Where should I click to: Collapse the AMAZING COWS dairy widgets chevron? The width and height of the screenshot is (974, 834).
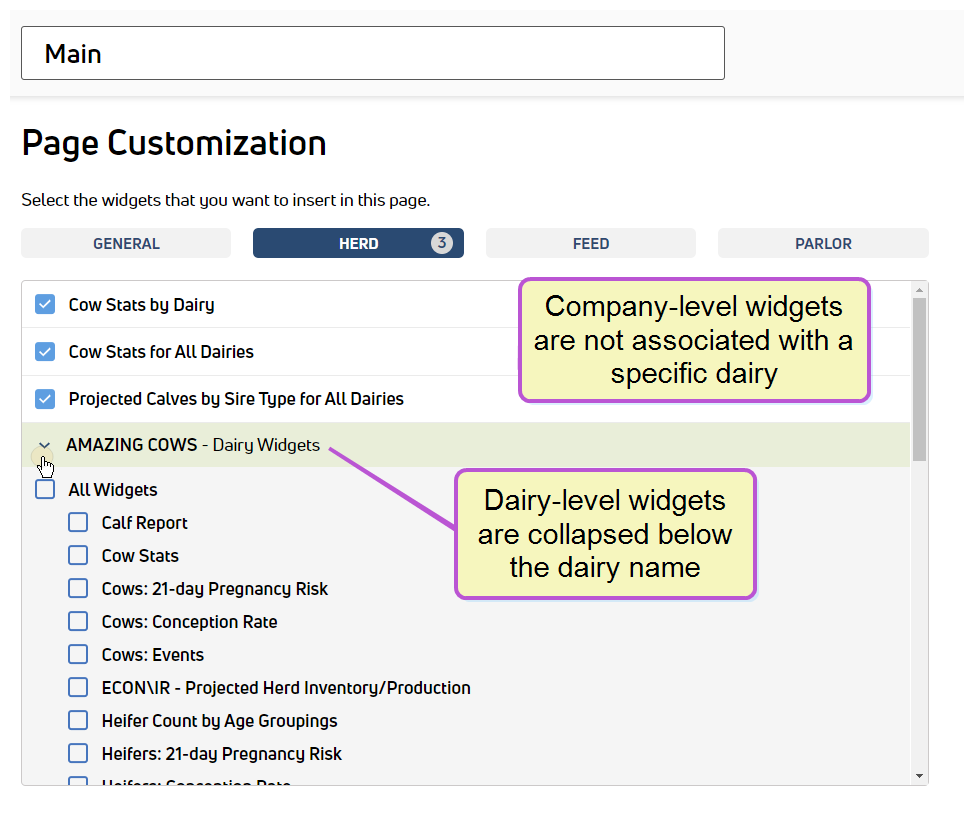(44, 445)
